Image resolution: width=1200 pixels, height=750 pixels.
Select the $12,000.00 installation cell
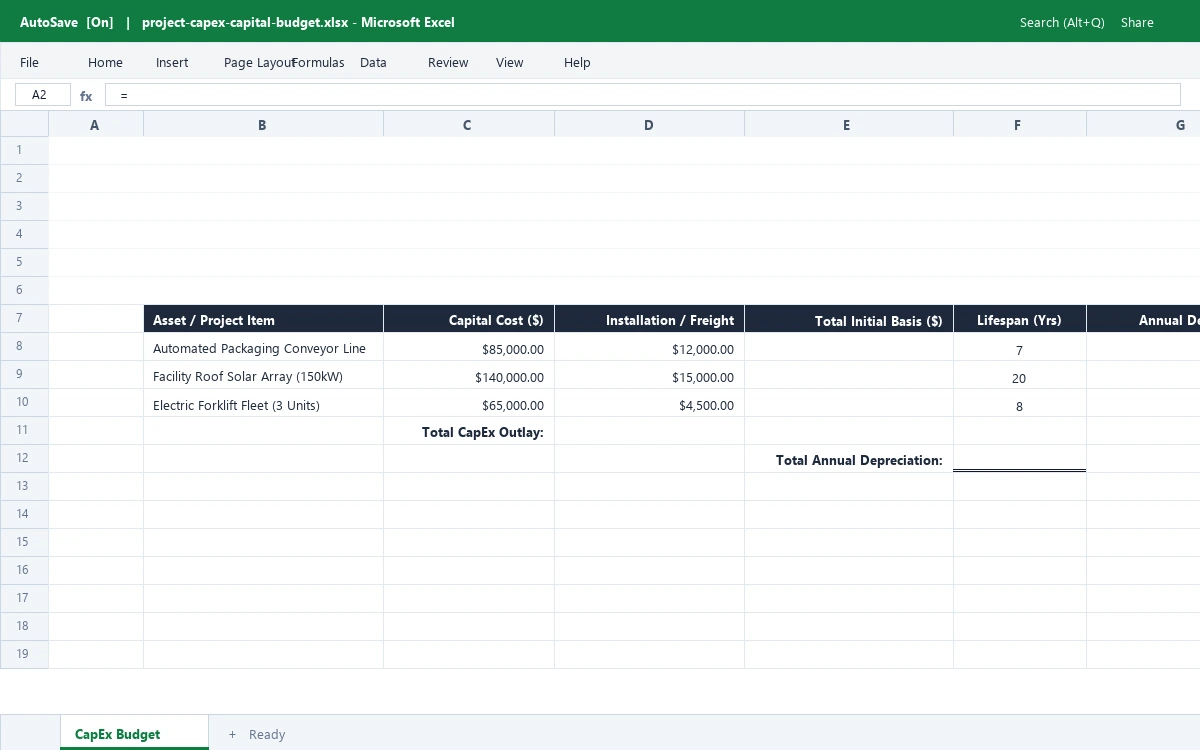649,347
